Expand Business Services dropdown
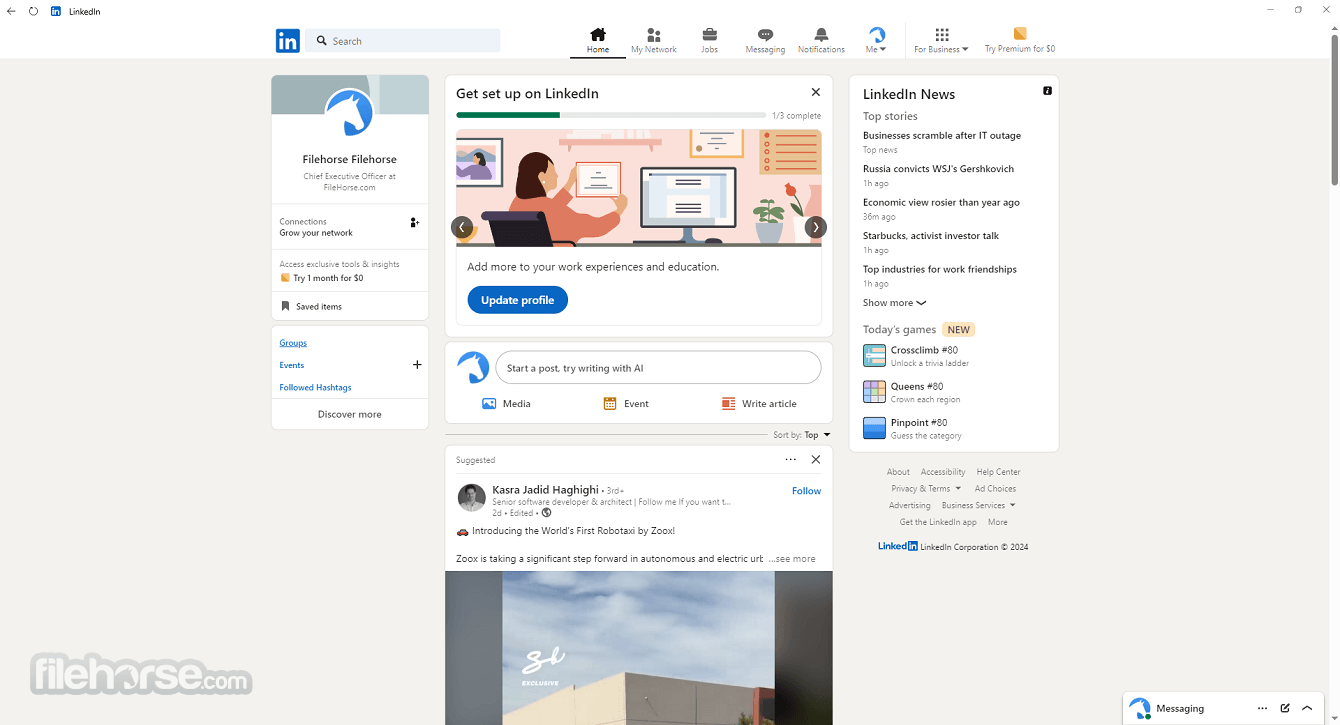The height and width of the screenshot is (725, 1340). [x=978, y=506]
